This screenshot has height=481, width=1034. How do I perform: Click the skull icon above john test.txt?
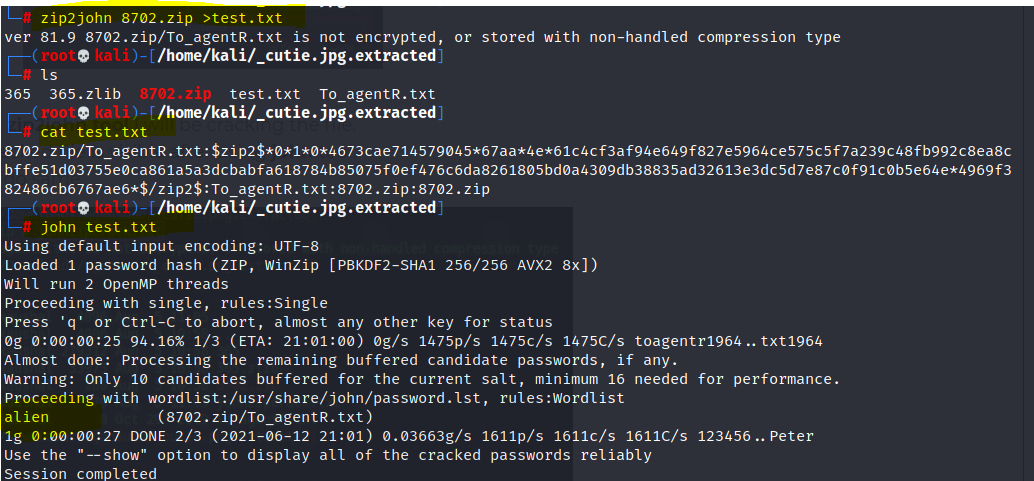pyautogui.click(x=83, y=208)
